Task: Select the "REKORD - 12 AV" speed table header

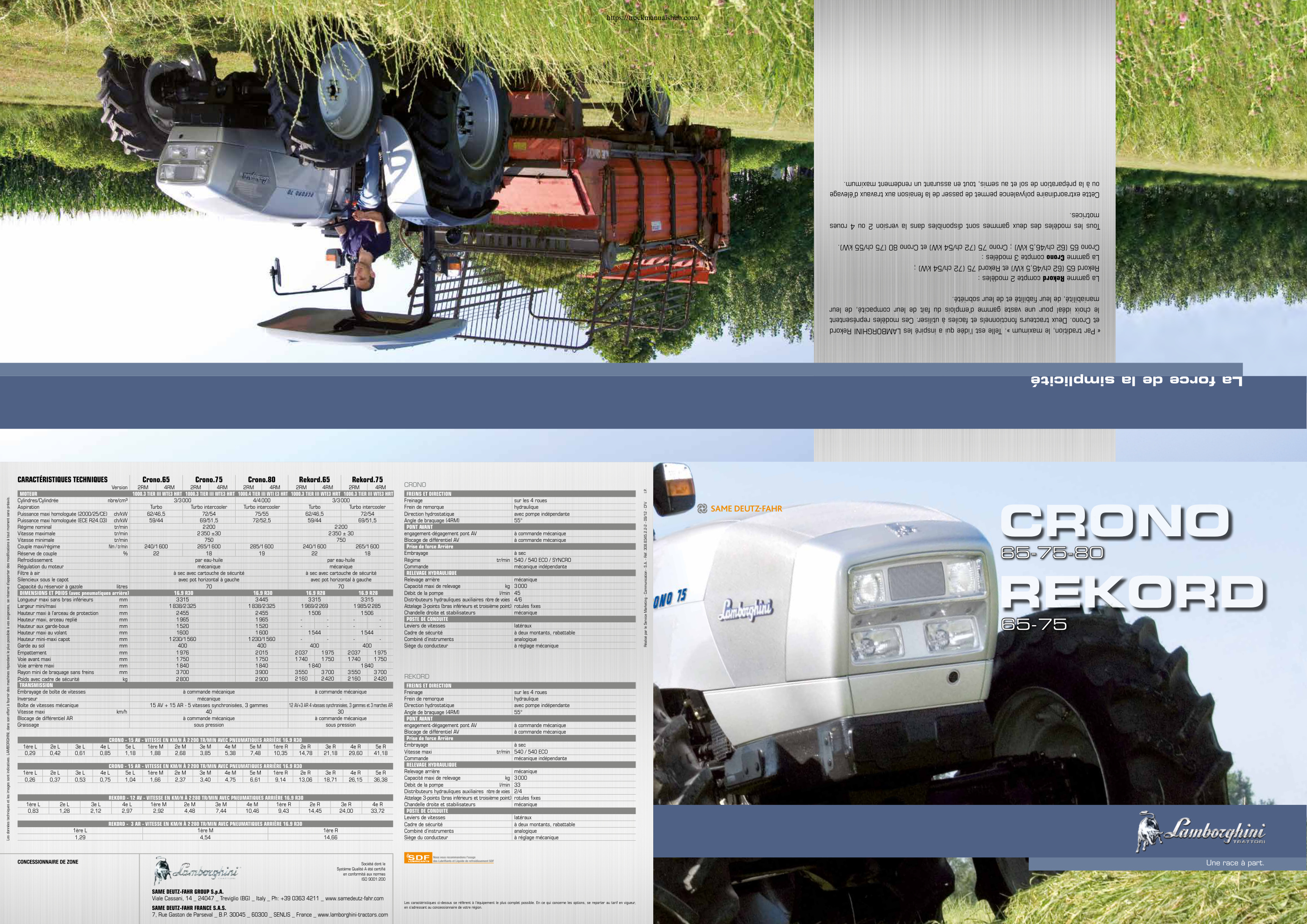Action: [205, 798]
